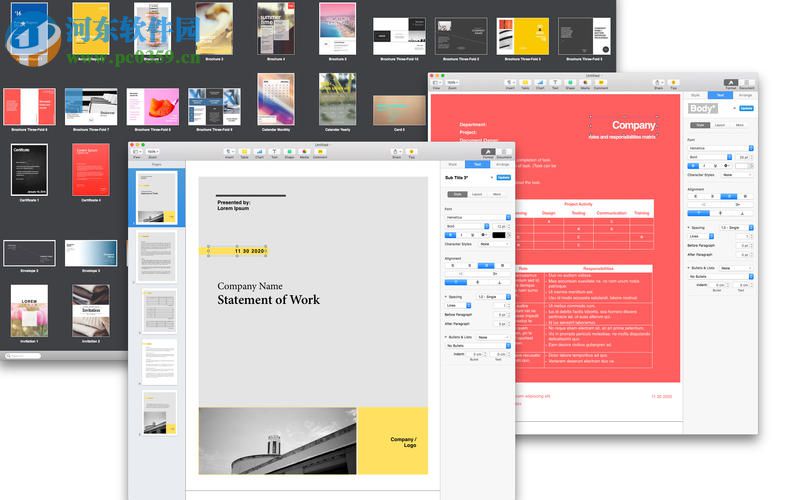This screenshot has height=500, width=800.
Task: Open No Bullets dropdown in Sub Title inspector
Action: pos(478,345)
